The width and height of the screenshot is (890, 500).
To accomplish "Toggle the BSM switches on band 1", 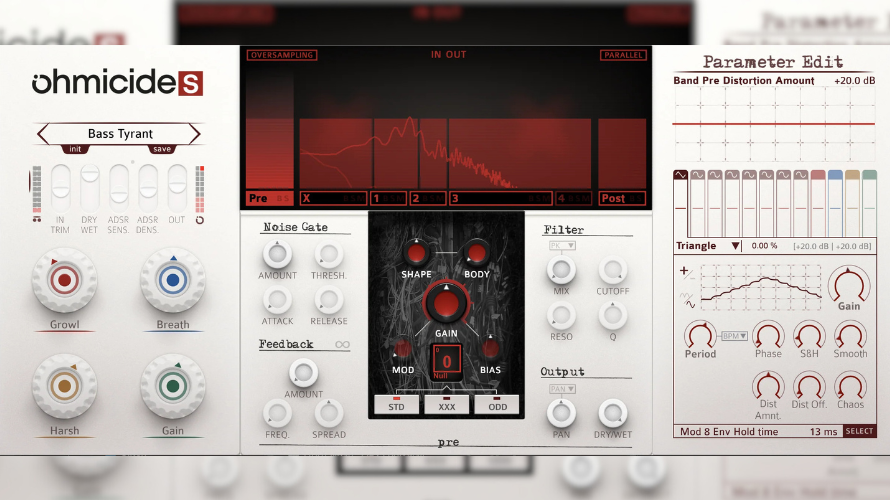I will coord(394,199).
